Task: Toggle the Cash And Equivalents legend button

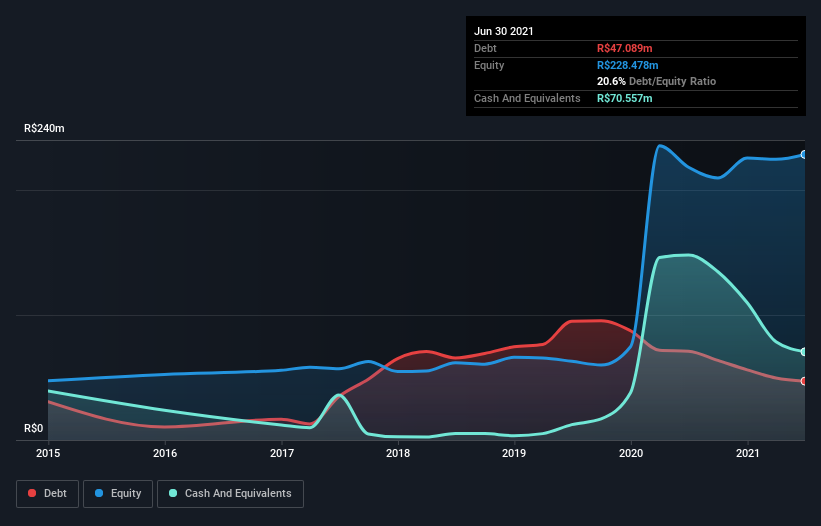Action: tap(230, 494)
